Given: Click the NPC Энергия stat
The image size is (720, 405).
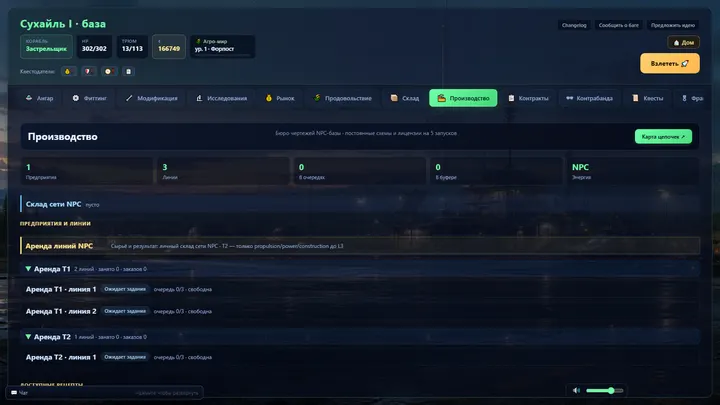Looking at the screenshot, I should tap(633, 171).
